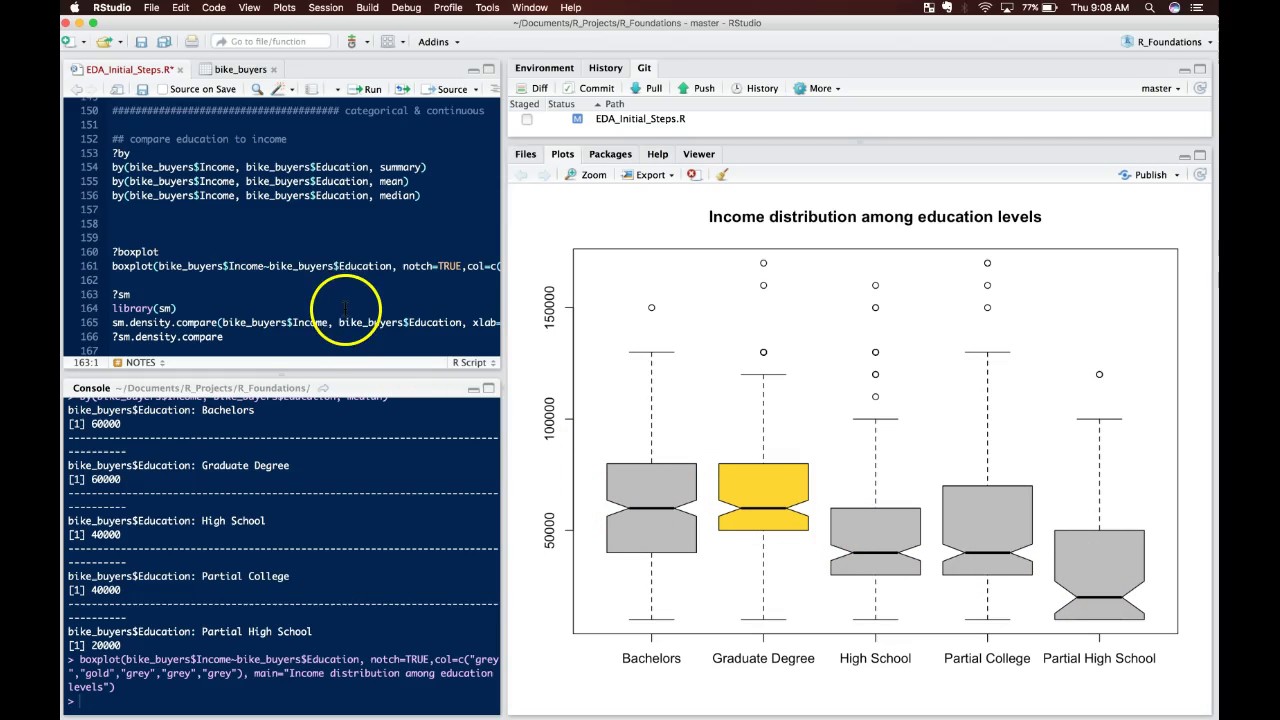Open the Wi-Fi status icon
The height and width of the screenshot is (720, 1280).
coord(985,7)
